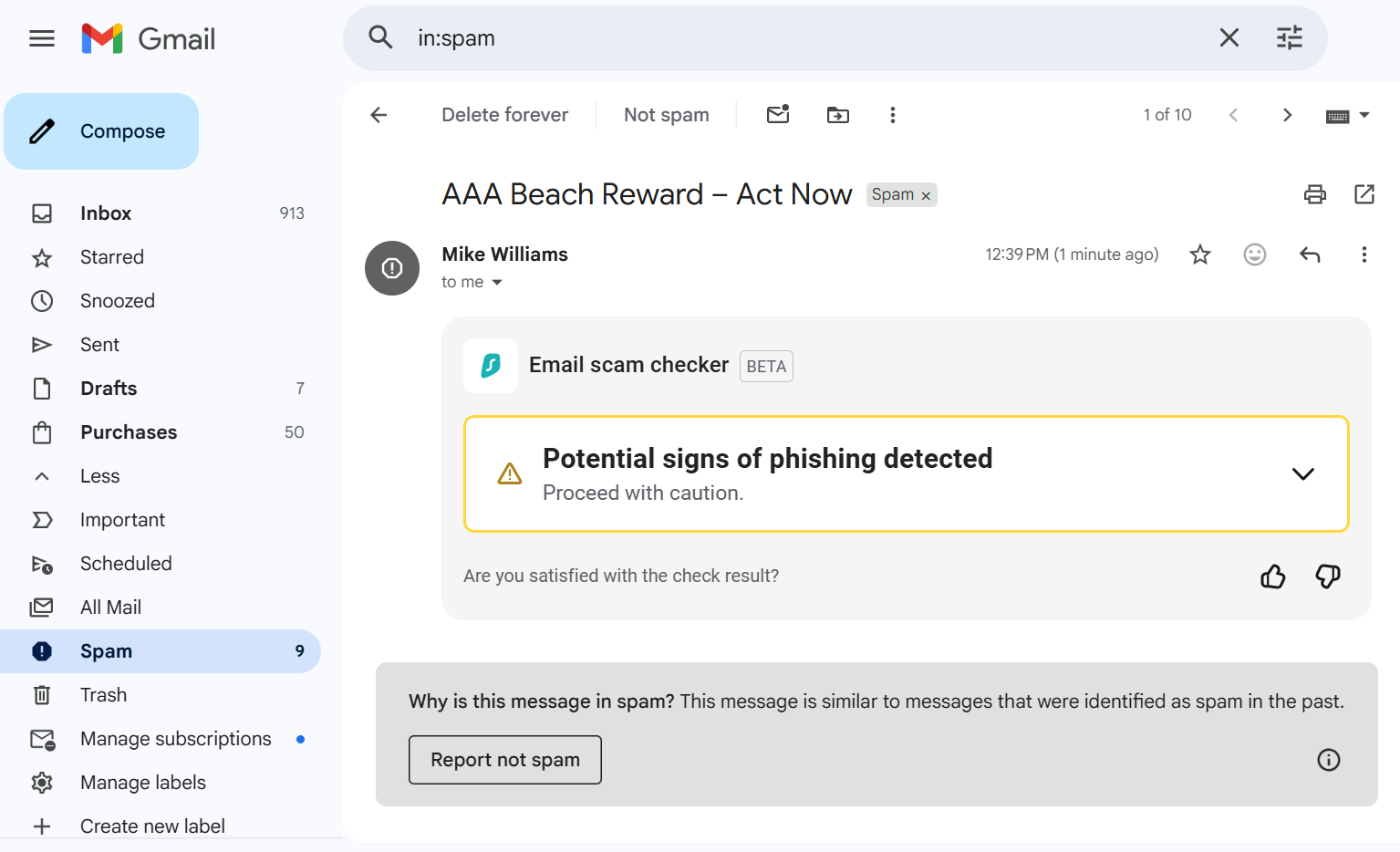The image size is (1400, 852).
Task: Click Delete forever
Action: (x=504, y=114)
